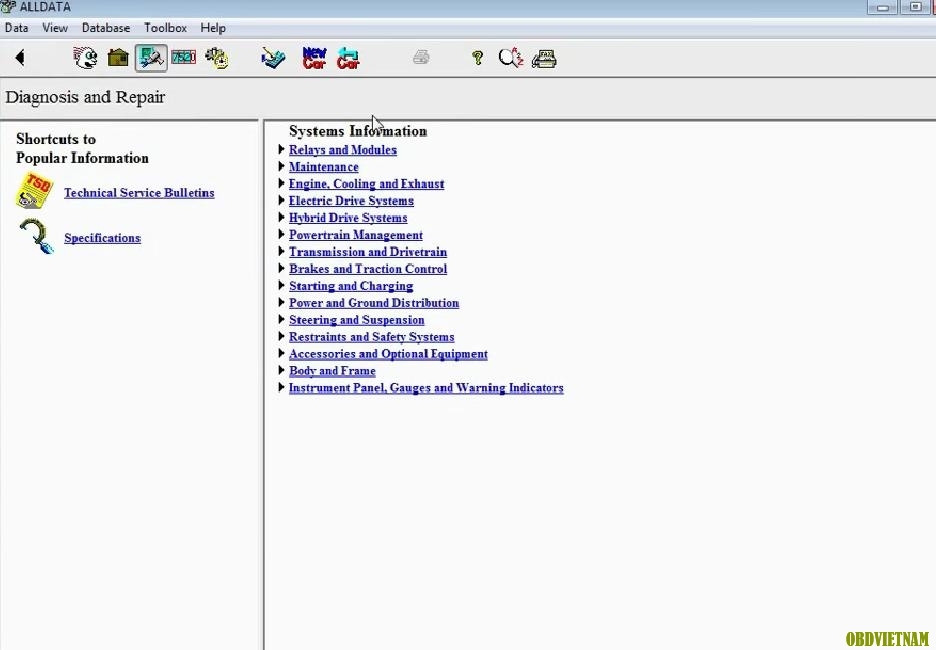This screenshot has width=936, height=650.
Task: Open Accessories and Optional Equipment link
Action: [388, 354]
